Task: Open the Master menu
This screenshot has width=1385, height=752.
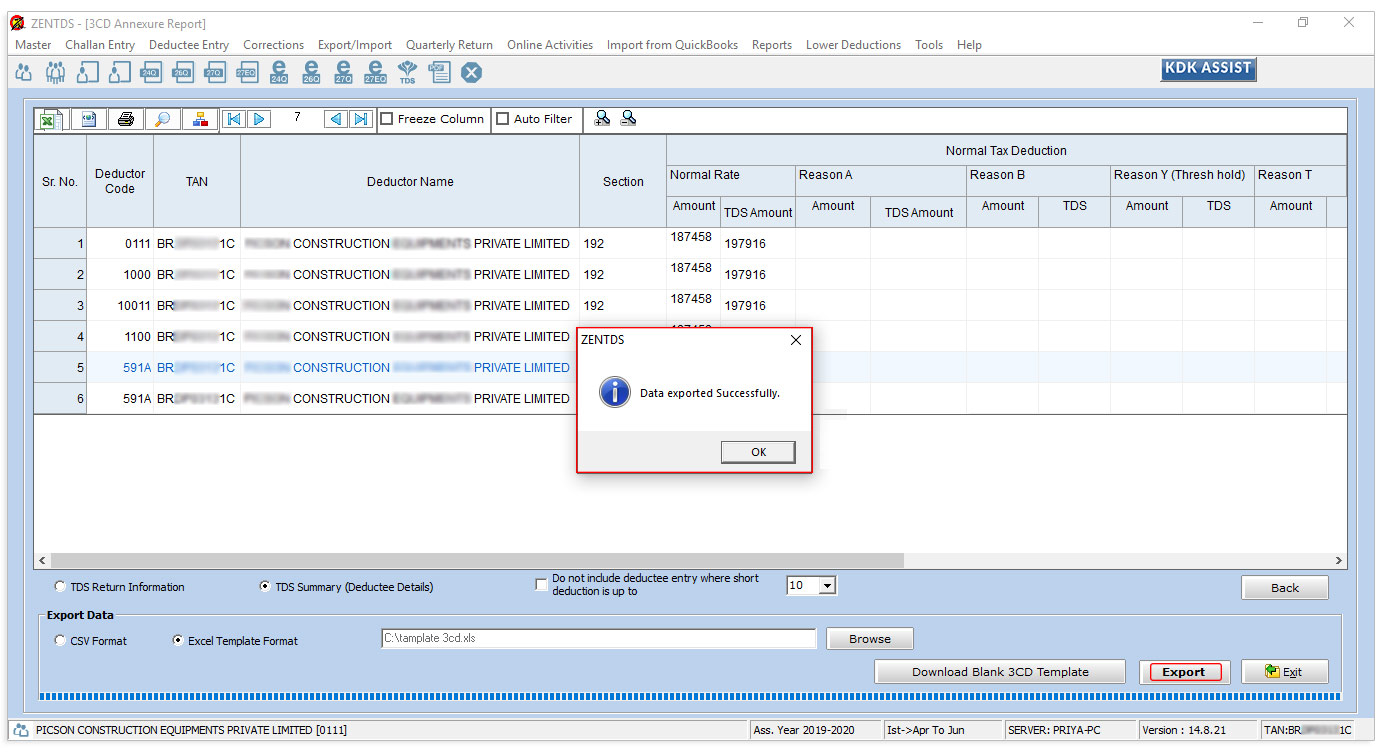Action: [x=33, y=45]
